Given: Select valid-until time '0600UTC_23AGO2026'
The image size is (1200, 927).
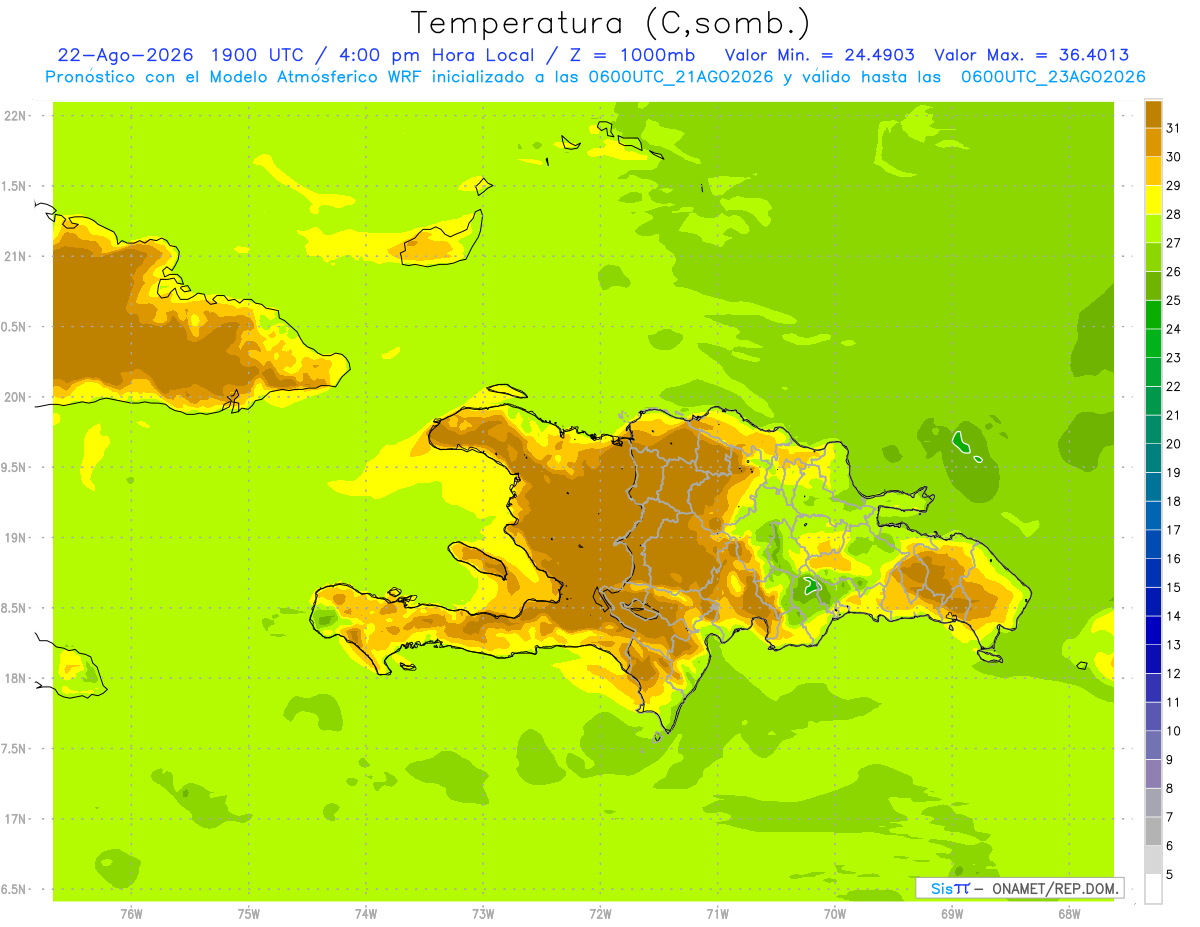Looking at the screenshot, I should tap(1053, 77).
